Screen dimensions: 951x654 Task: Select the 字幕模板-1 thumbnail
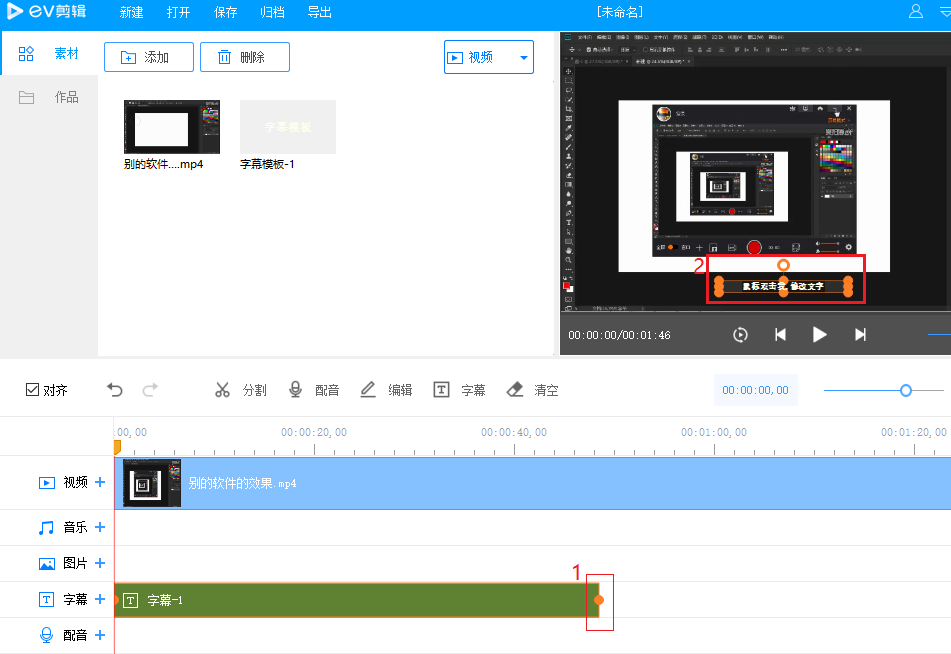287,128
